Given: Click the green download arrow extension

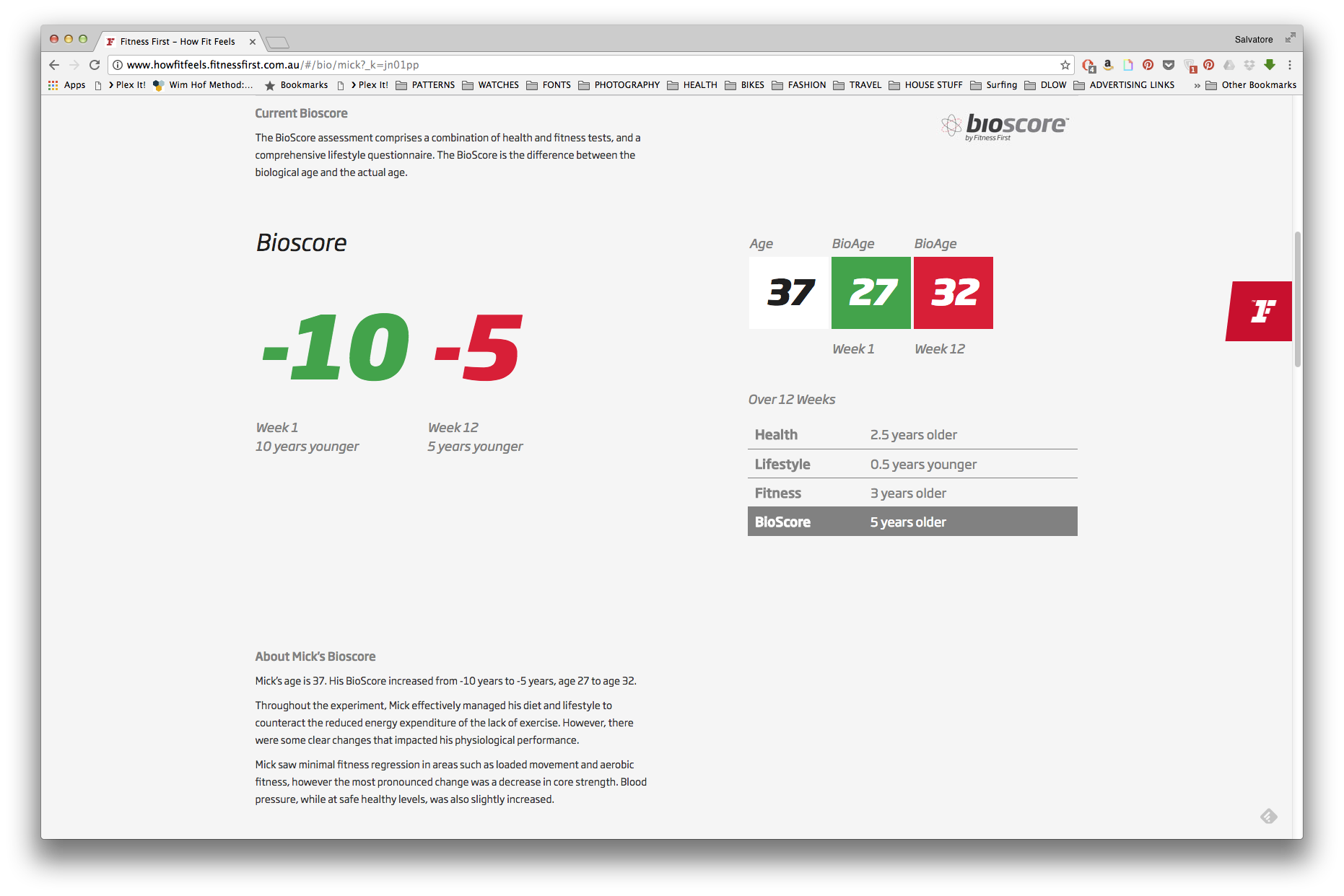Looking at the screenshot, I should coord(1270,65).
